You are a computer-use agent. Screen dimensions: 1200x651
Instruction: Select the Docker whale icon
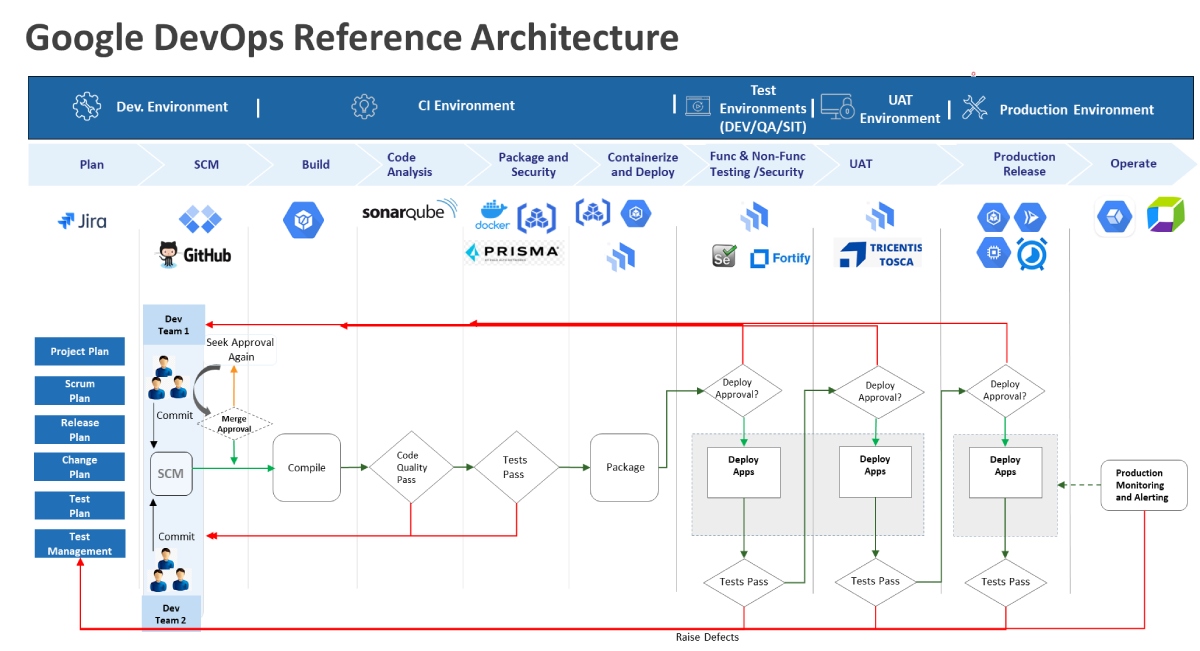click(492, 216)
